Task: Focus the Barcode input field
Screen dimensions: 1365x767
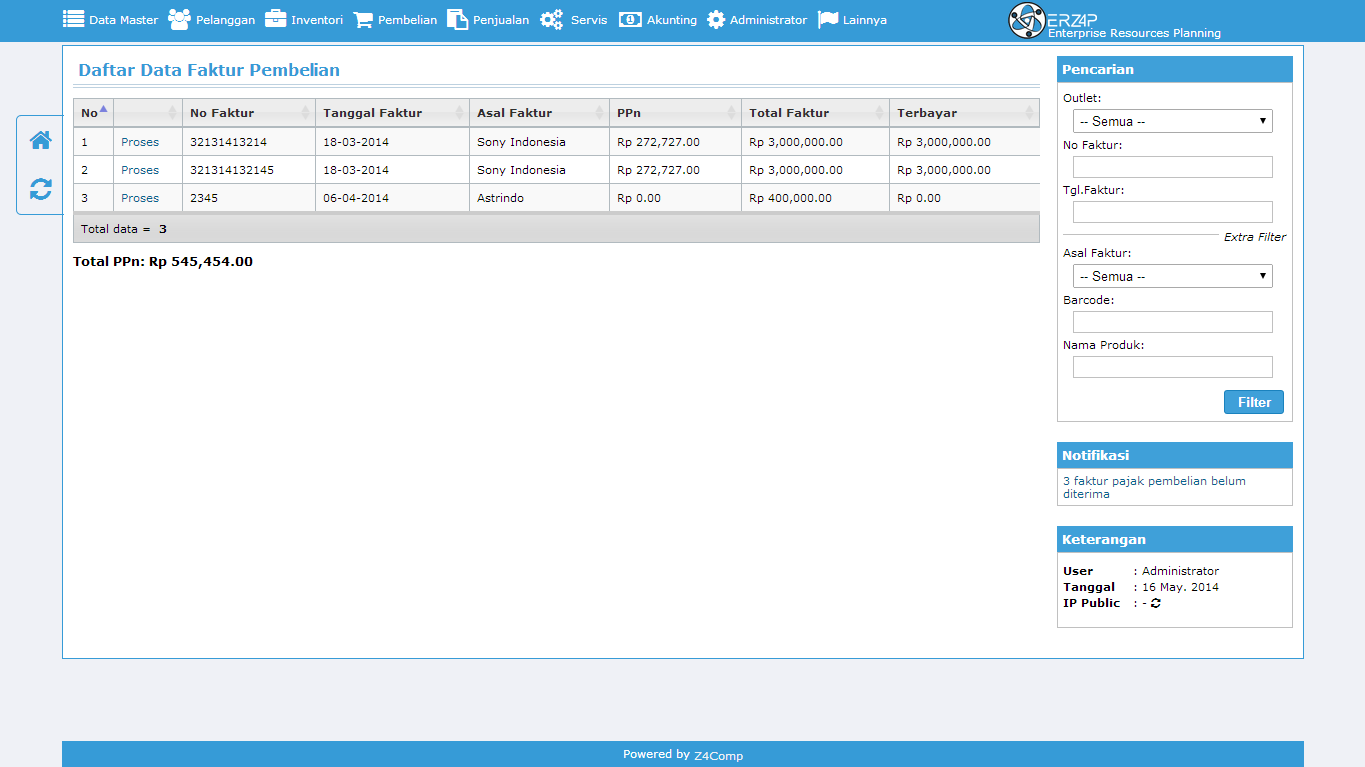Action: [1172, 322]
